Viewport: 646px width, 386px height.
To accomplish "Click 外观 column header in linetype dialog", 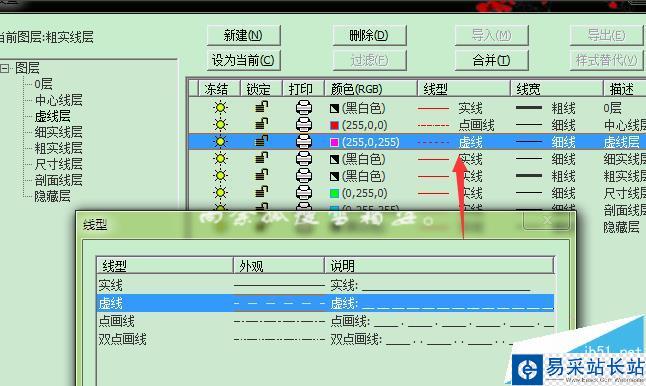I will 279,266.
